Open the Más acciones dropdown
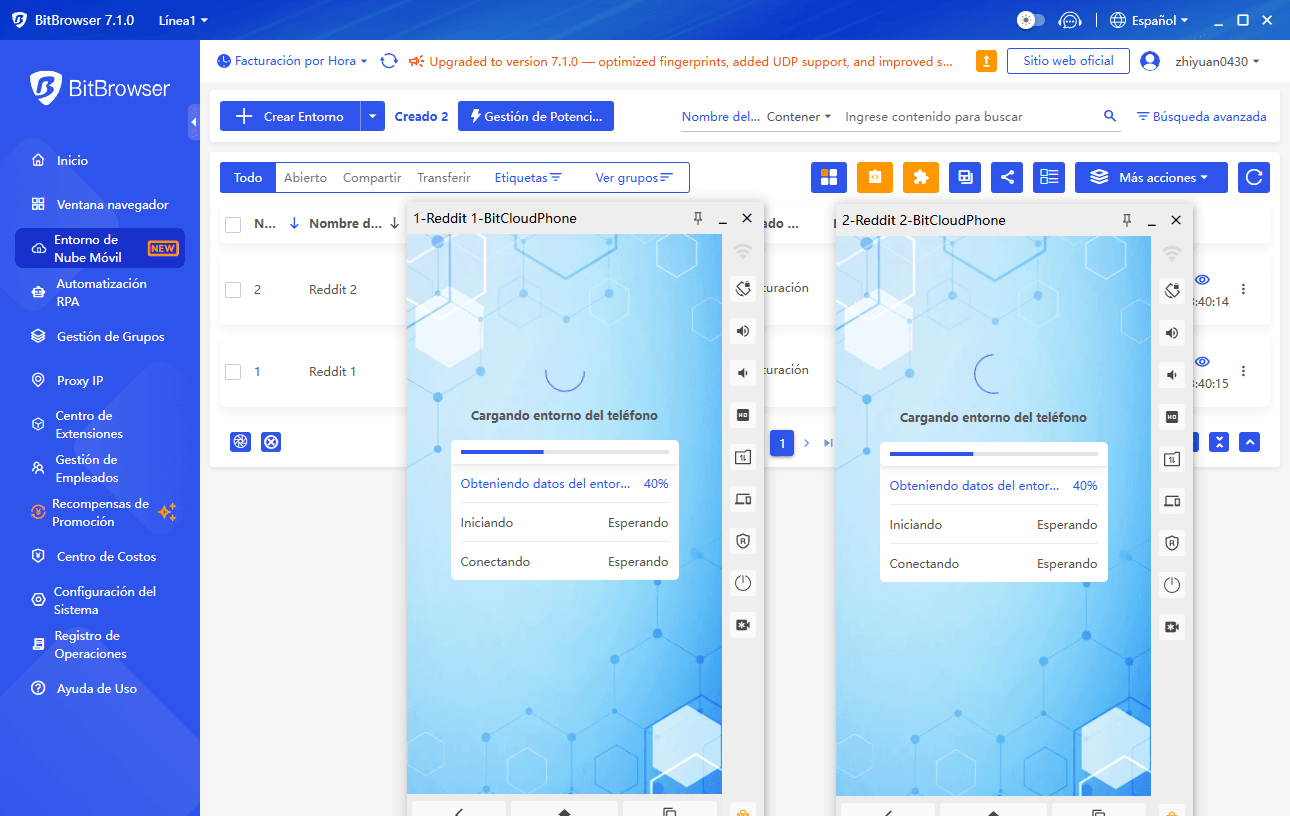The image size is (1290, 816). pyautogui.click(x=1151, y=177)
